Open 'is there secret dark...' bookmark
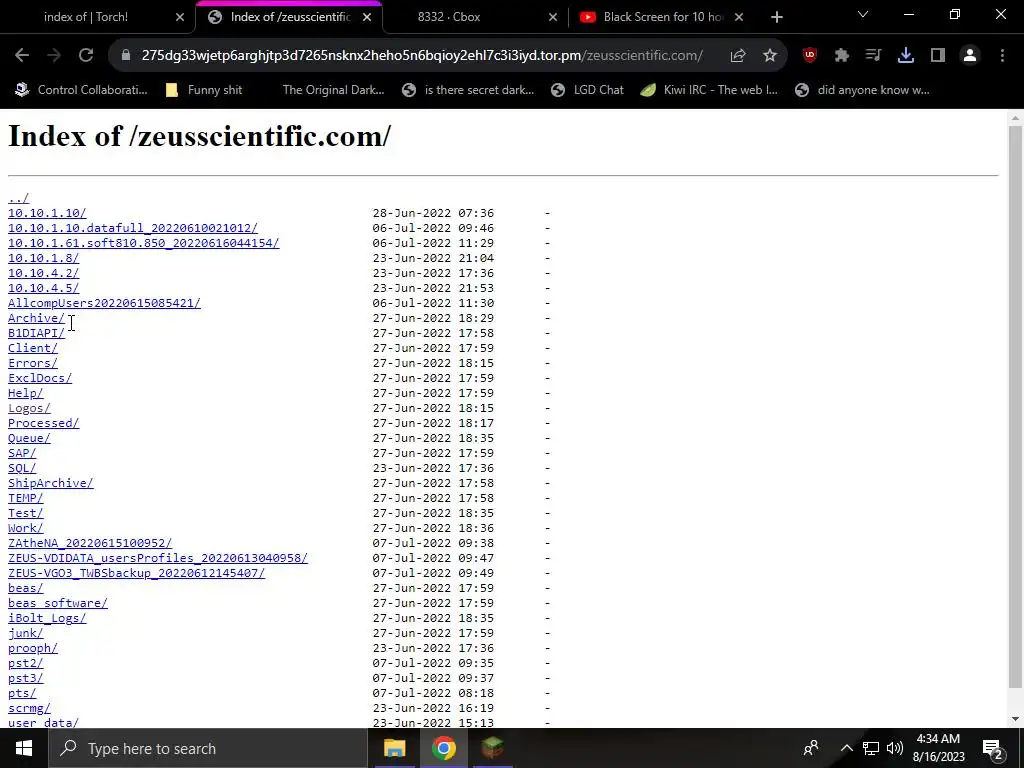Screen dimensions: 1024x768 (x=468, y=90)
